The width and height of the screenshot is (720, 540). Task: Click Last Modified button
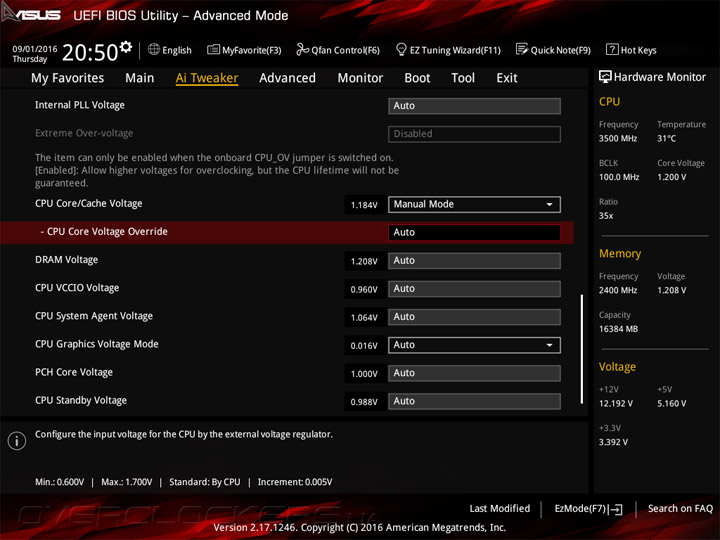tap(500, 508)
